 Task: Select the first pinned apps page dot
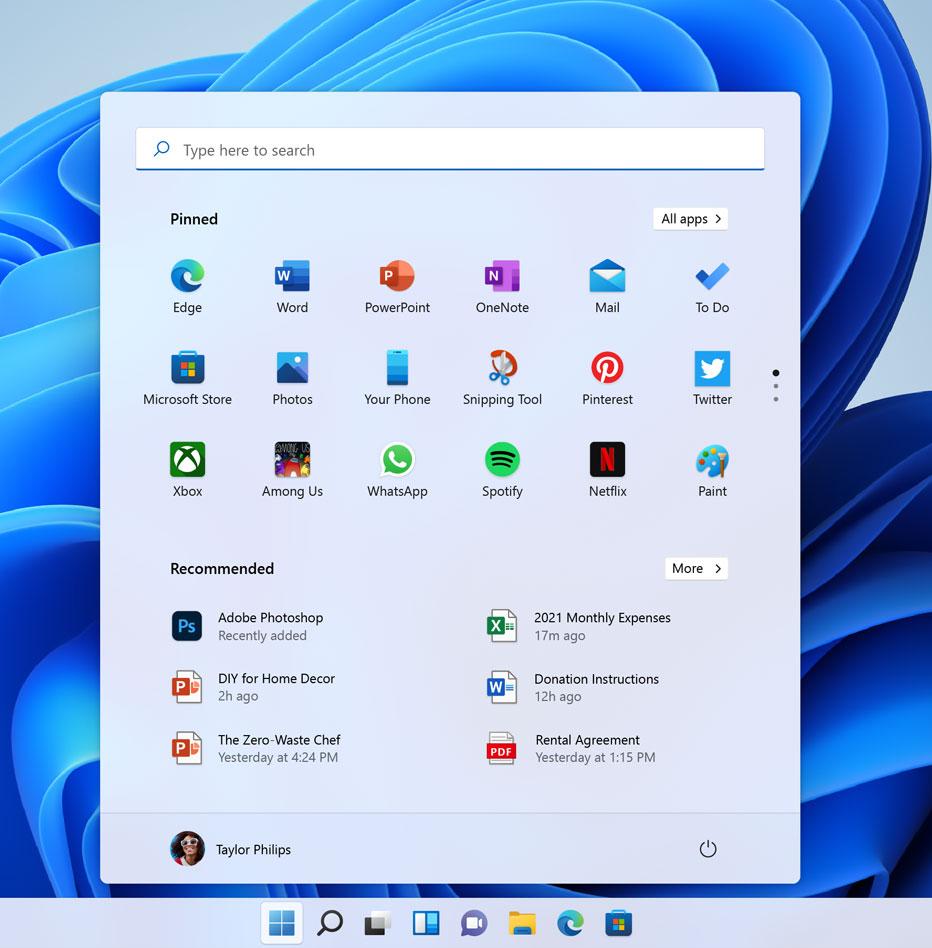[775, 372]
